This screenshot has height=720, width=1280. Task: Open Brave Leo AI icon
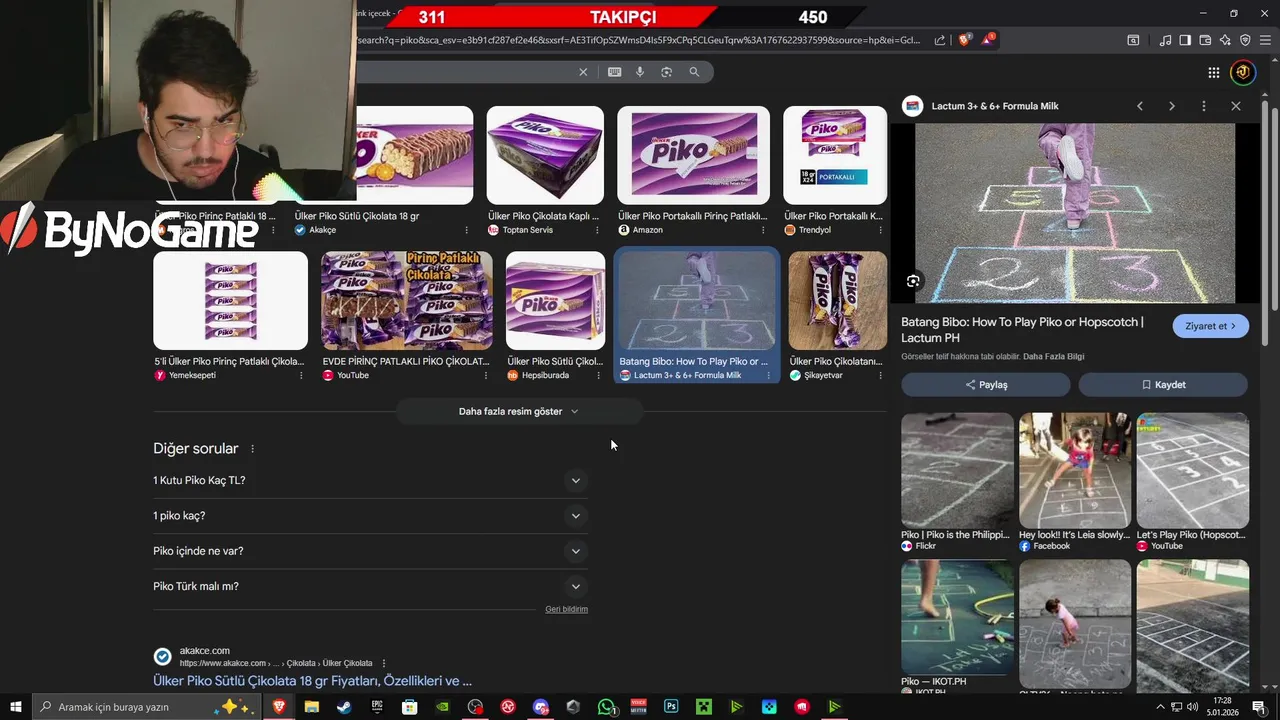[x=1225, y=40]
